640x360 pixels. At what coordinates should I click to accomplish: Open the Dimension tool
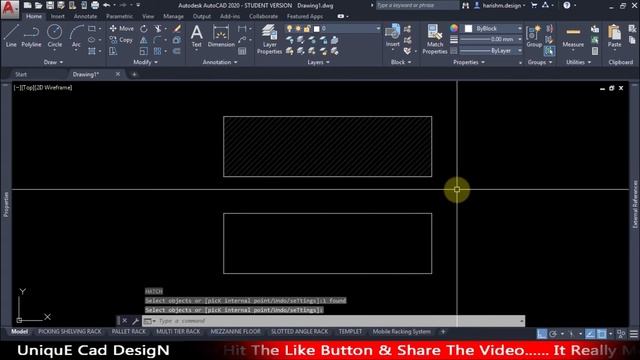tap(221, 36)
